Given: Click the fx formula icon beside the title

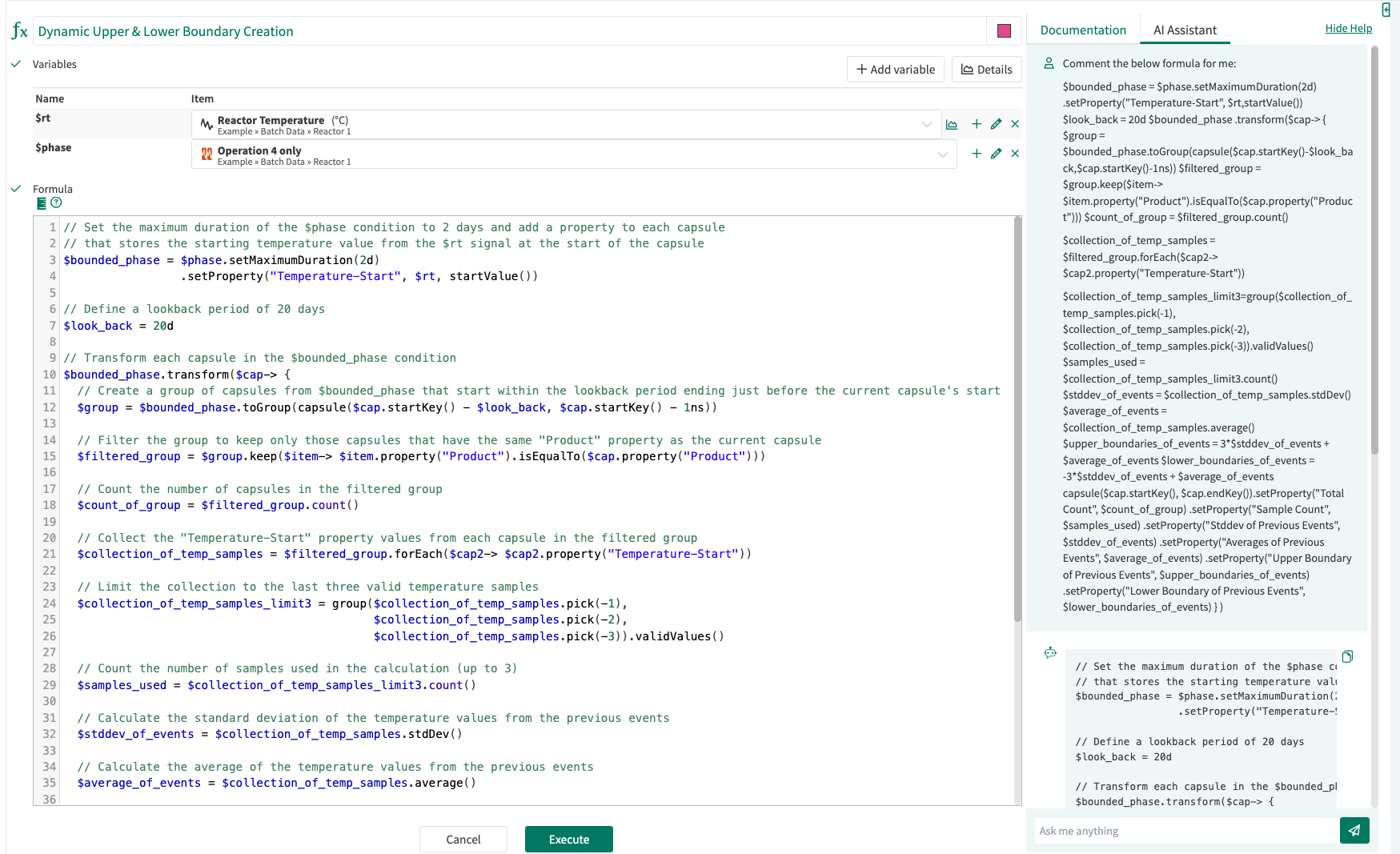Looking at the screenshot, I should point(20,30).
